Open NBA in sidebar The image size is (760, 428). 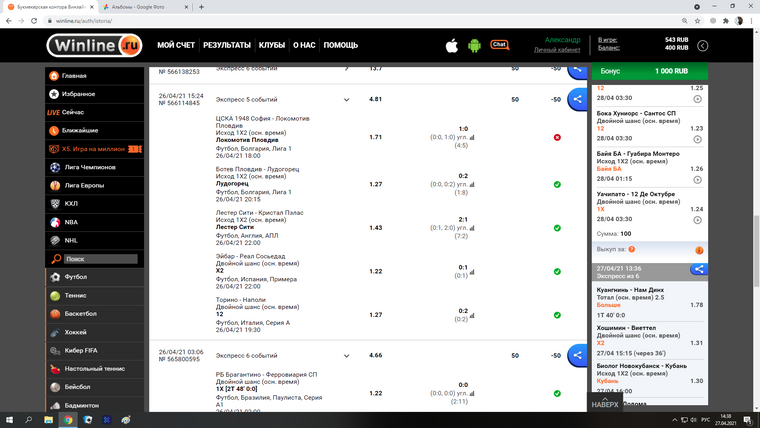[95, 222]
